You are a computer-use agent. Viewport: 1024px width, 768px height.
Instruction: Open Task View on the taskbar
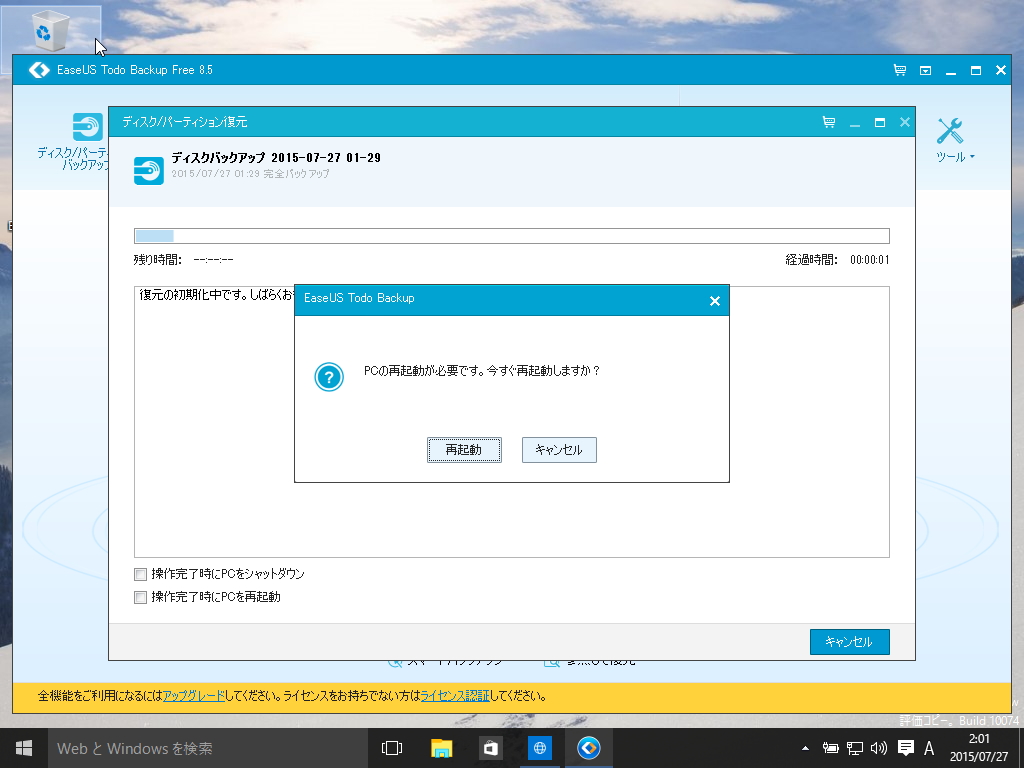[392, 748]
